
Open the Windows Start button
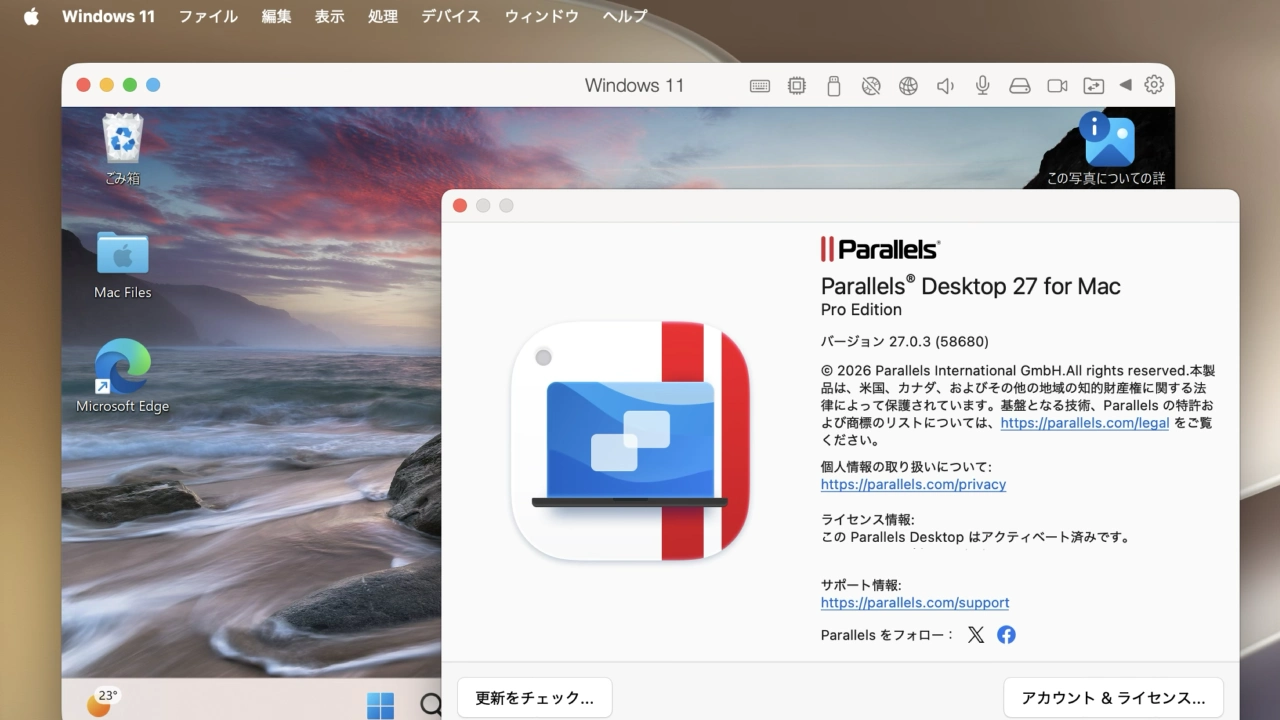pos(380,705)
